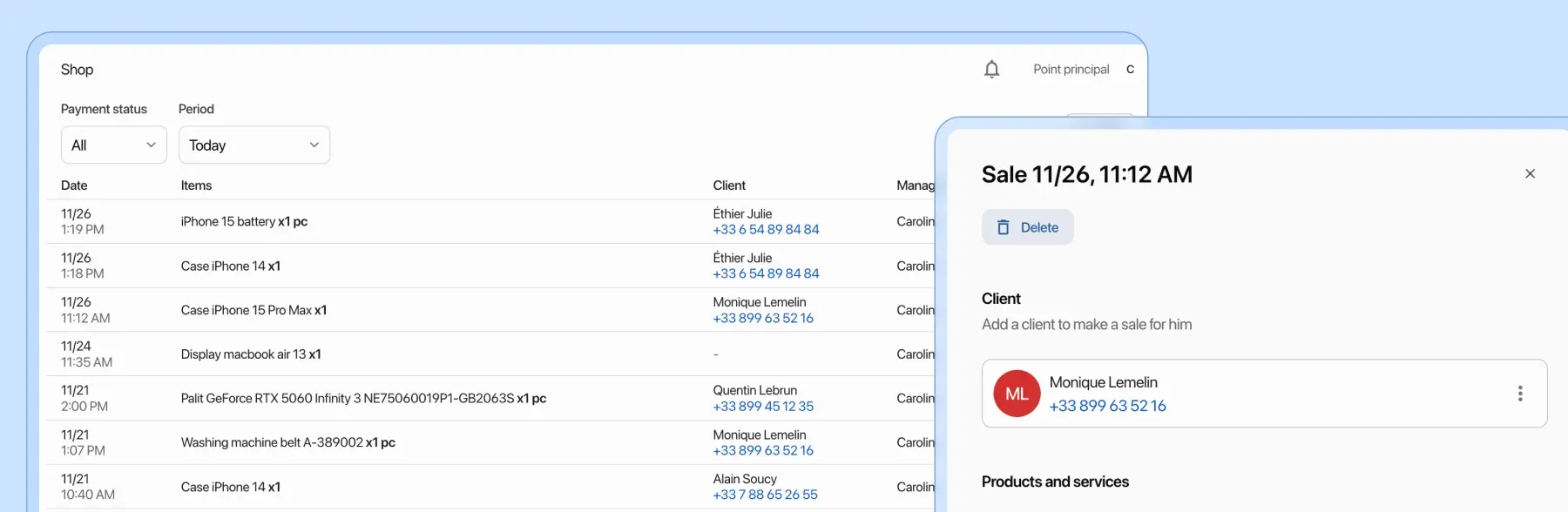Click Éthier Julie phone in 1:19 PM row
The height and width of the screenshot is (512, 1568).
click(766, 230)
